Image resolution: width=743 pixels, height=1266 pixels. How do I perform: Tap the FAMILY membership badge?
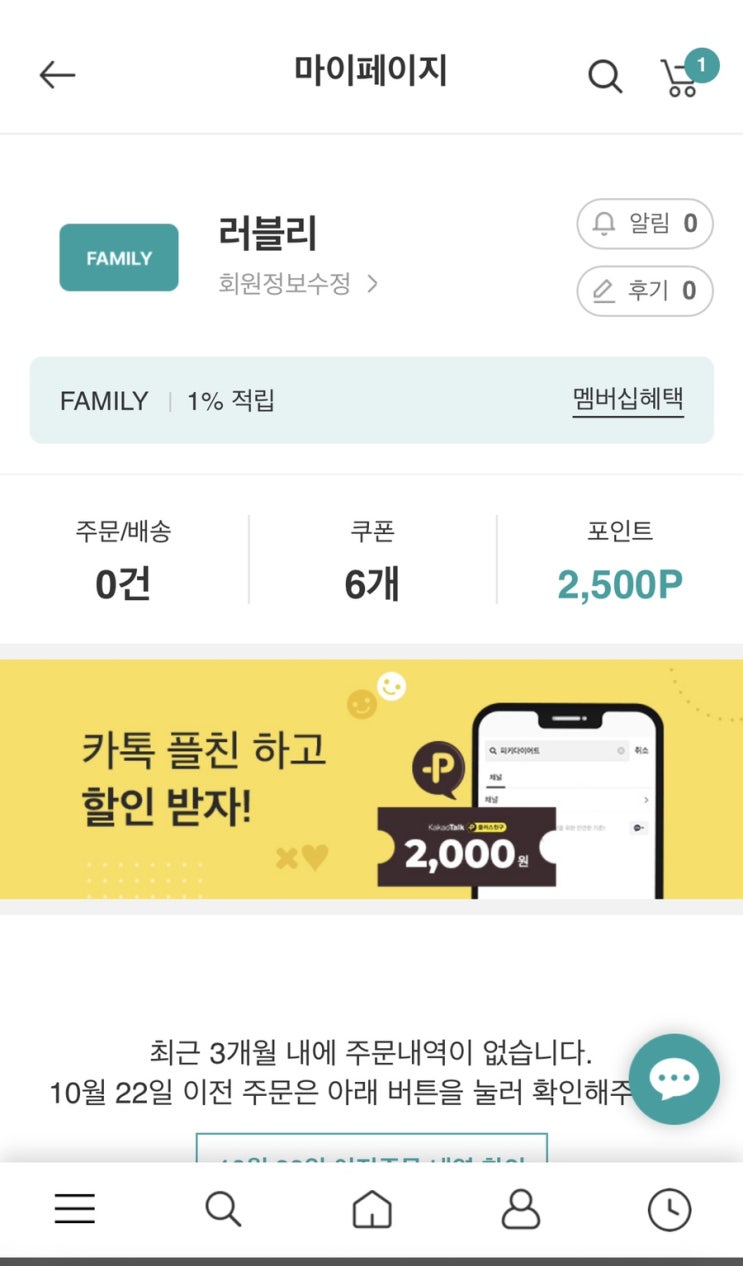pos(119,258)
